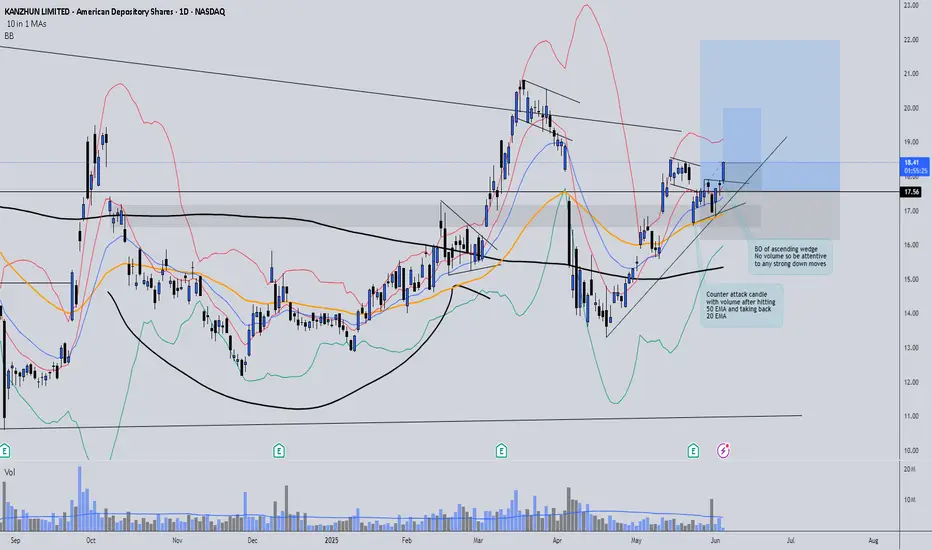The image size is (932, 550).
Task: Click the 20.00 price axis label
Action: (x=911, y=108)
